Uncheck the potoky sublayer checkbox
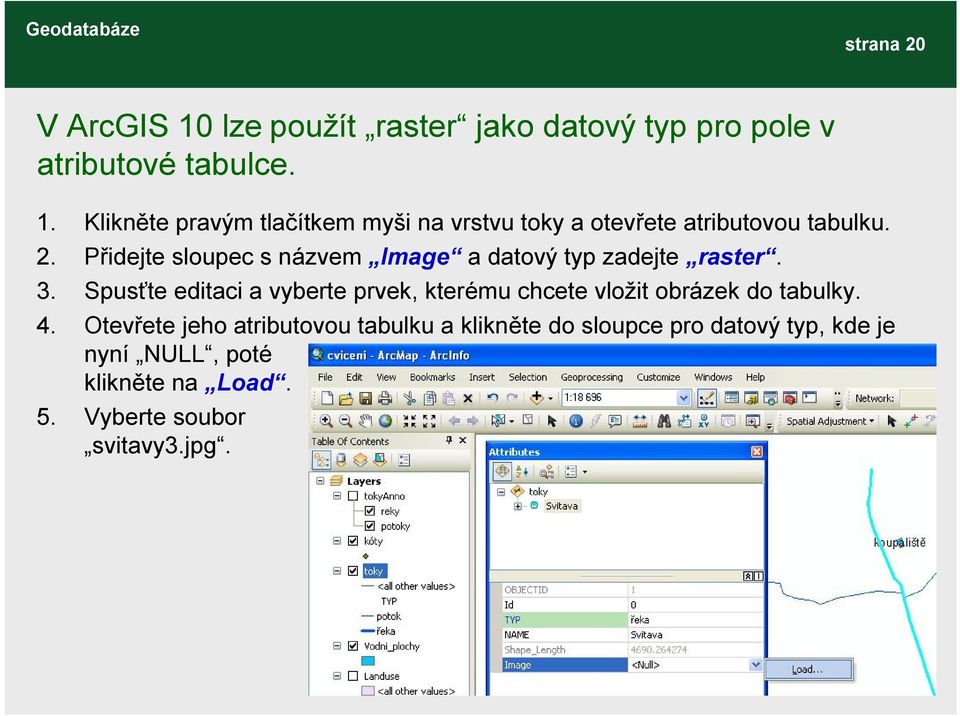 pos(370,526)
